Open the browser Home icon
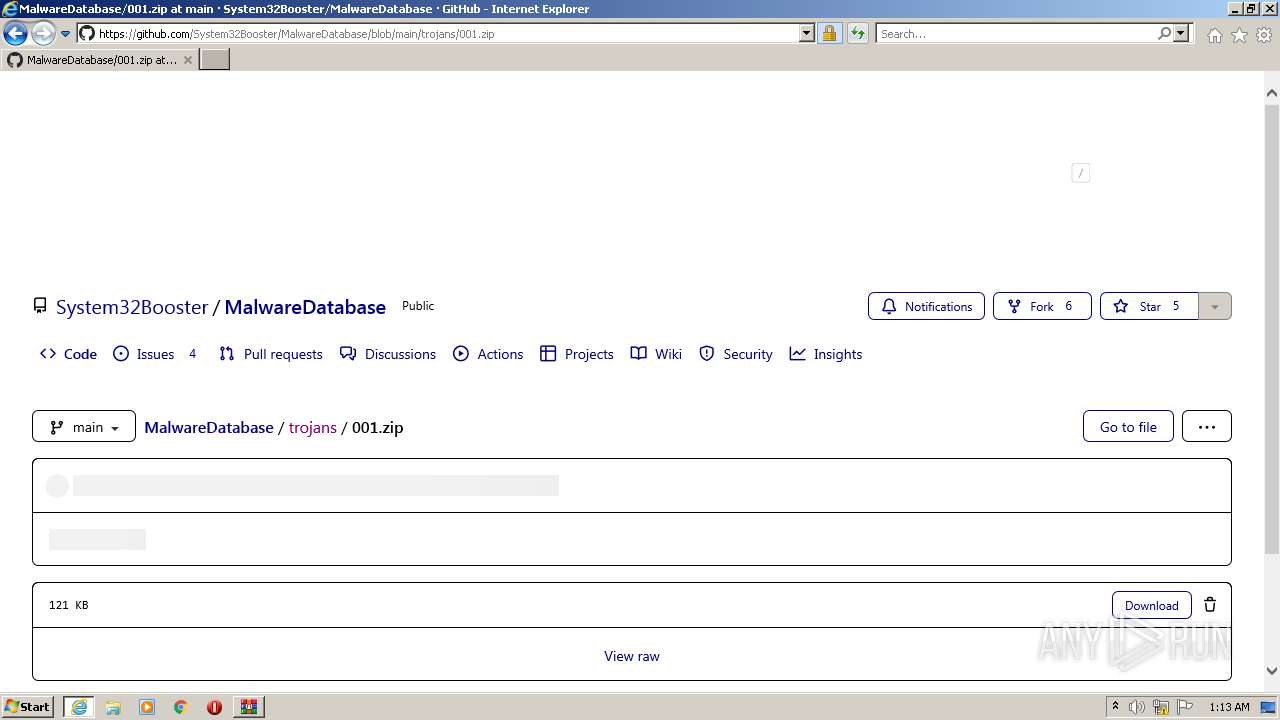 [x=1214, y=35]
